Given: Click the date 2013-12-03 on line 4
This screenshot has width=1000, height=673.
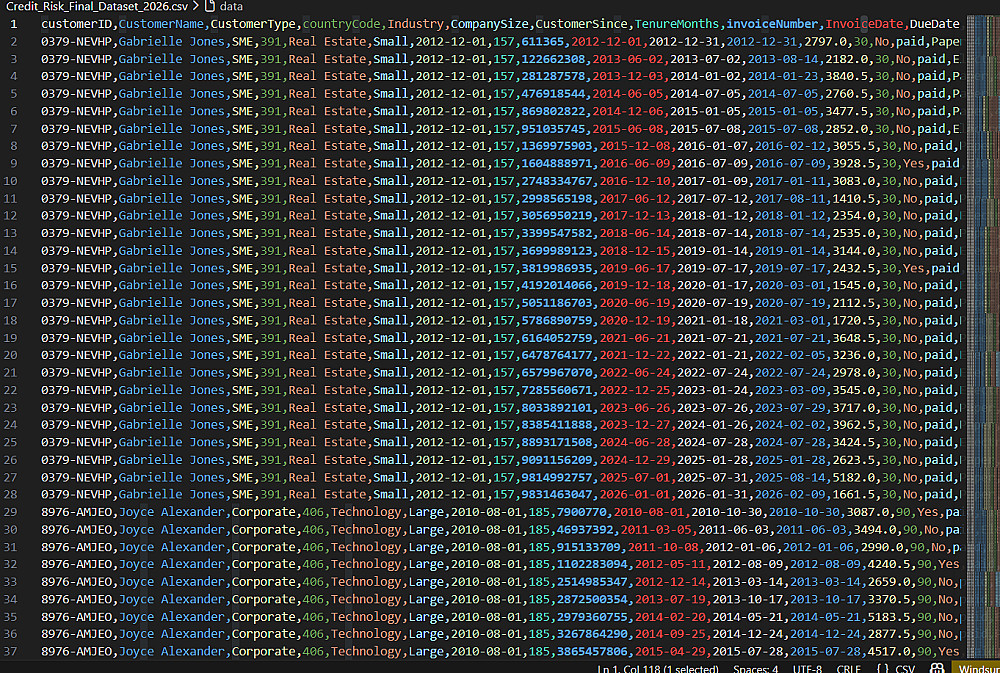Looking at the screenshot, I should tap(628, 76).
